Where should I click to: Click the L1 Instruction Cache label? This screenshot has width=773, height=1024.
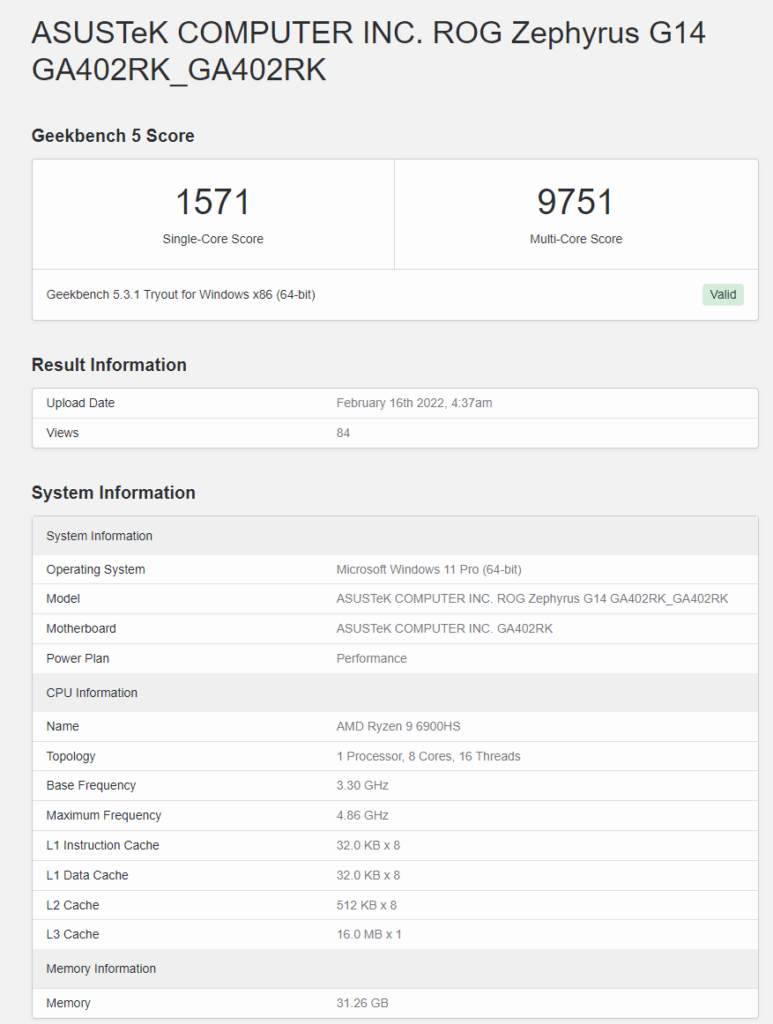coord(103,846)
